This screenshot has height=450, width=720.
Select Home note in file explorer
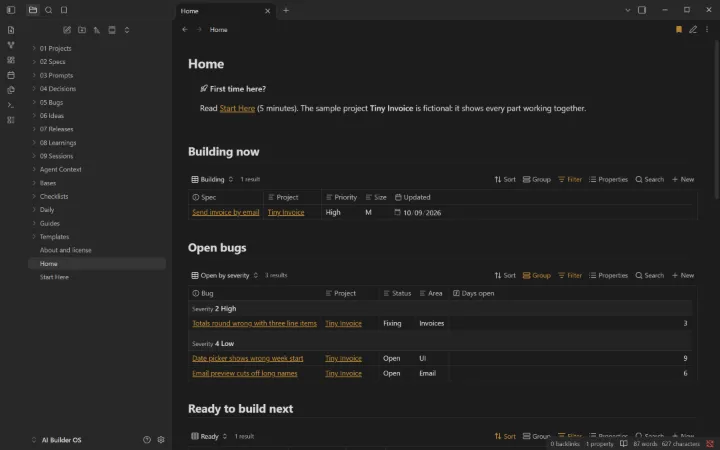pyautogui.click(x=97, y=264)
